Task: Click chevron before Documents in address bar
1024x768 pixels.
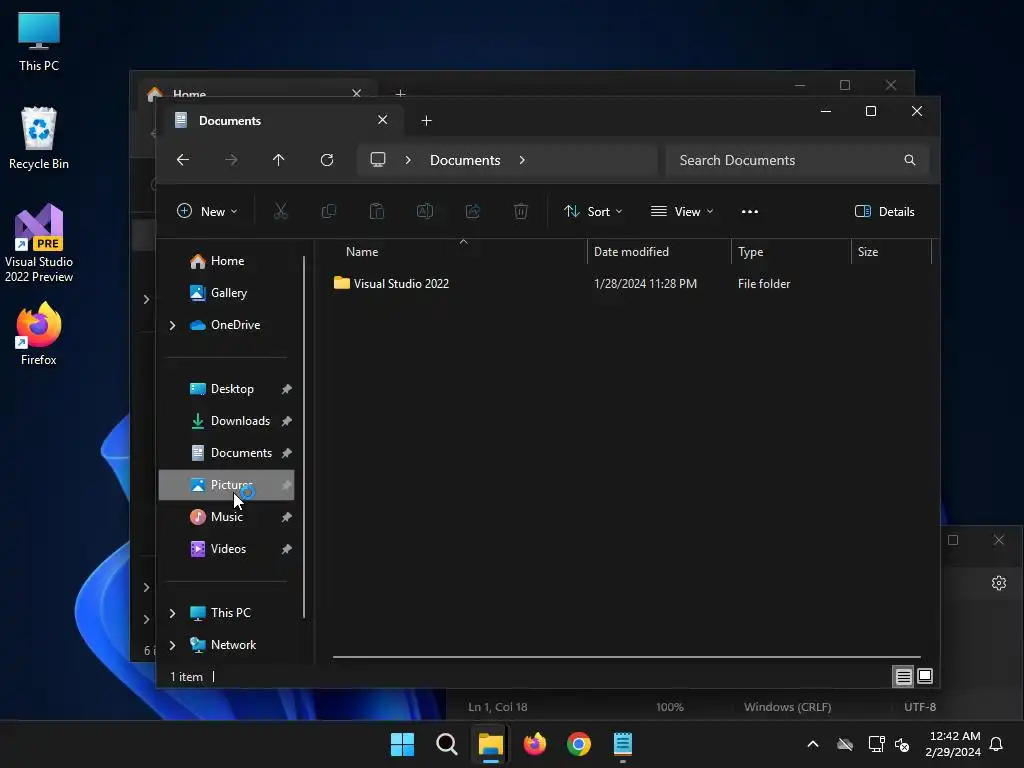Action: (408, 160)
